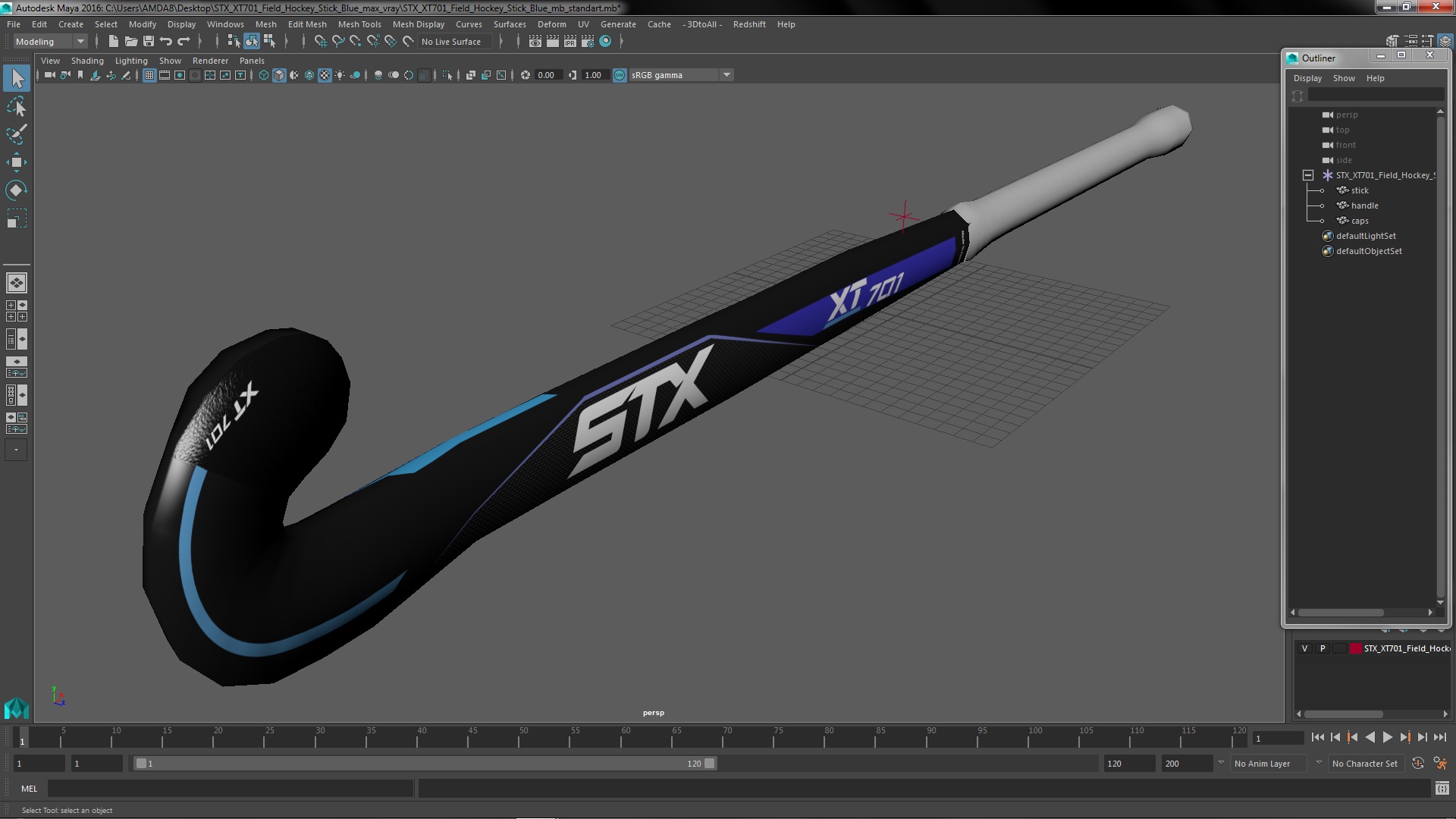Open the animation preferences icon
The height and width of the screenshot is (819, 1456).
click(1440, 764)
